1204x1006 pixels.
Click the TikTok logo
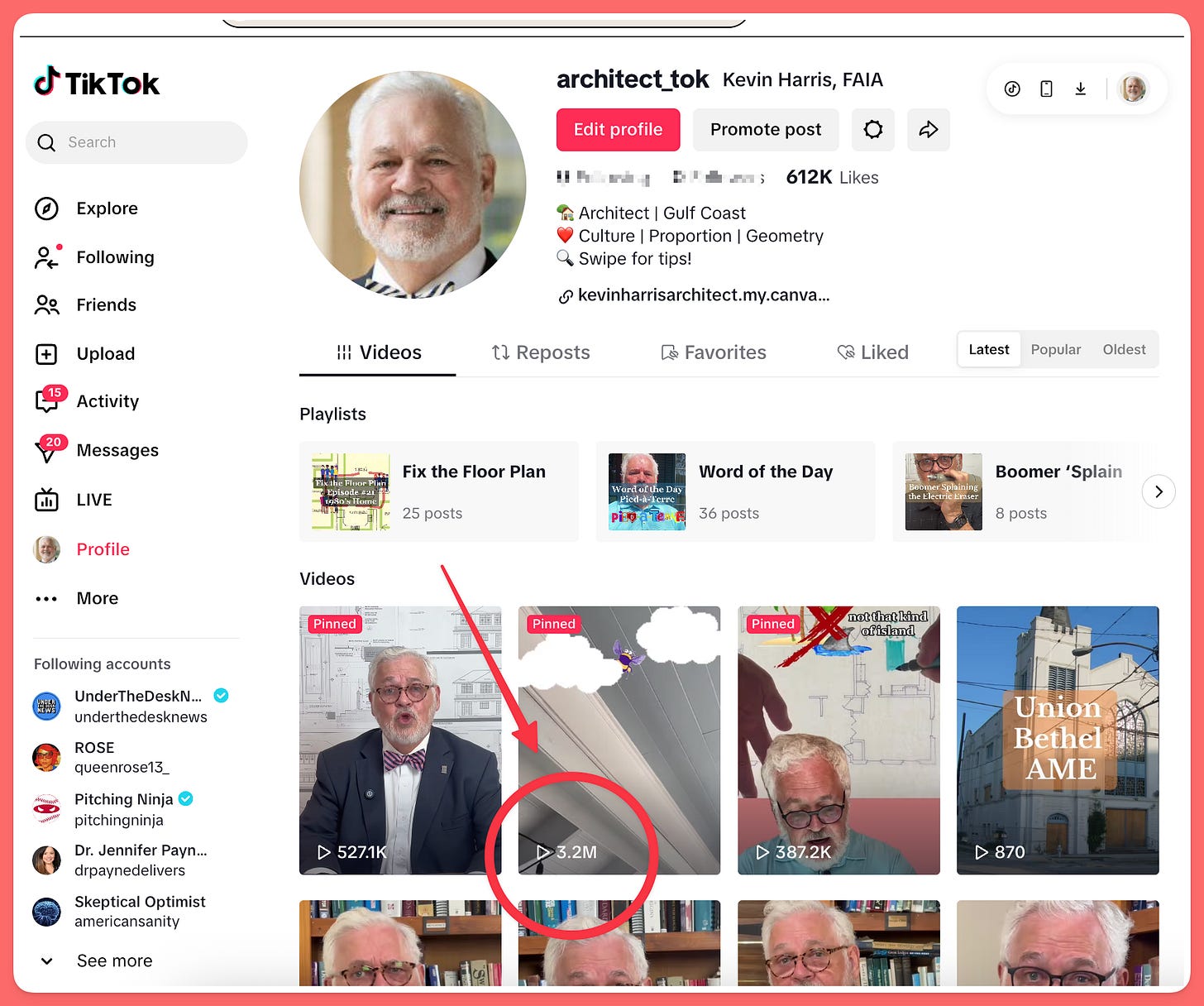(x=96, y=82)
